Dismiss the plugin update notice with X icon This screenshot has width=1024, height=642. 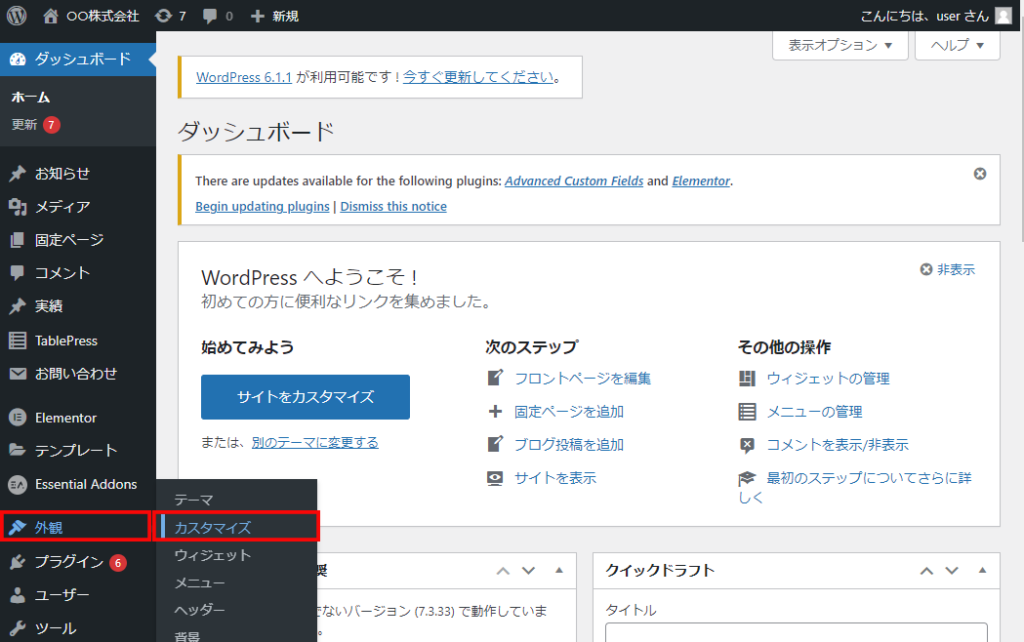(980, 174)
